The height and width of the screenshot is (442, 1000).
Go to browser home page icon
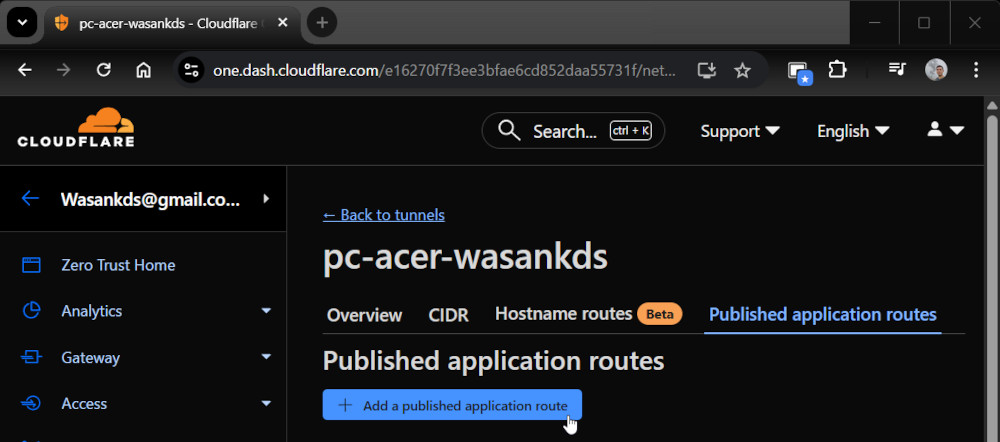coord(143,70)
